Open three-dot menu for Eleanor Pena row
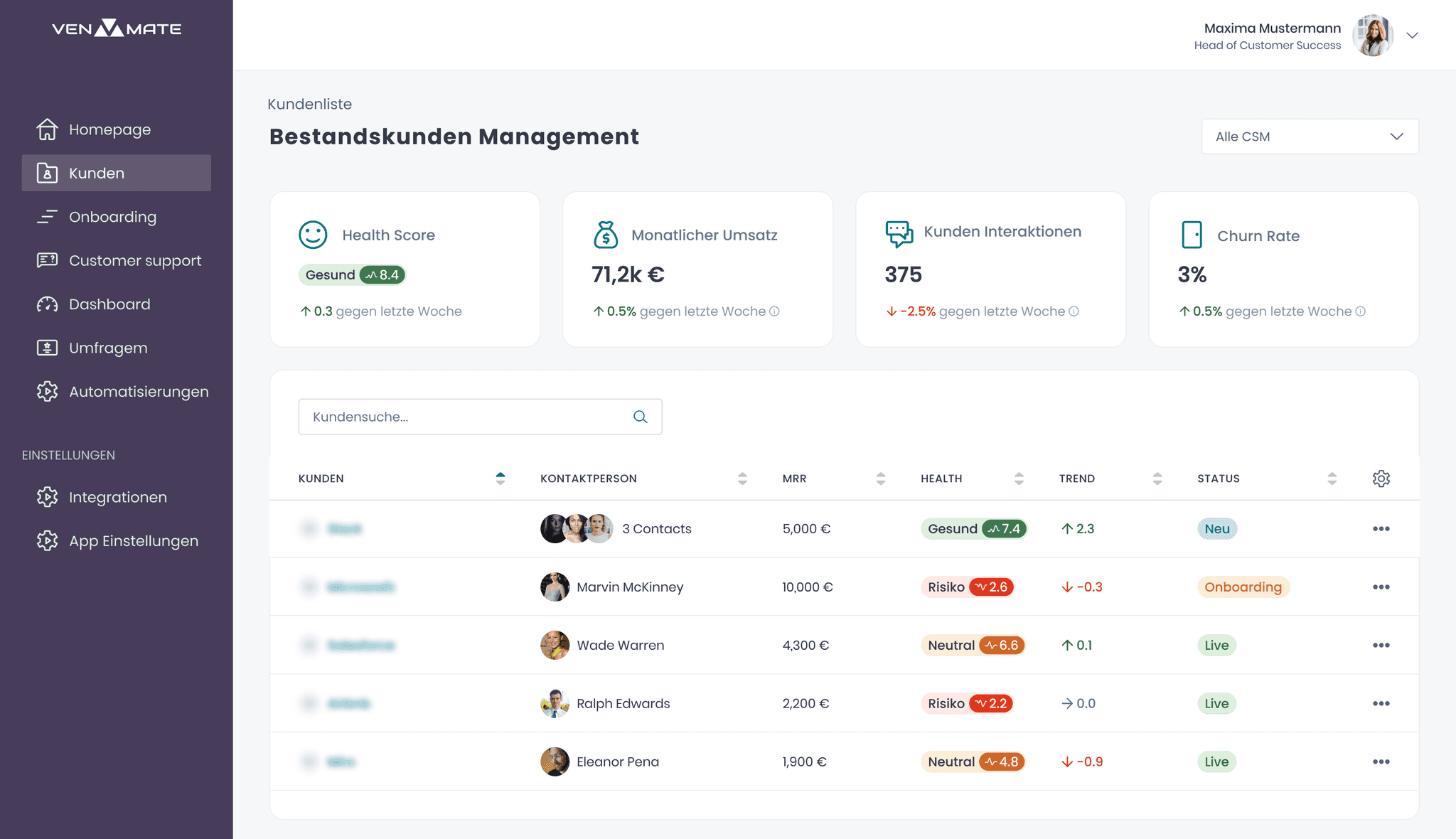The width and height of the screenshot is (1456, 839). tap(1381, 761)
